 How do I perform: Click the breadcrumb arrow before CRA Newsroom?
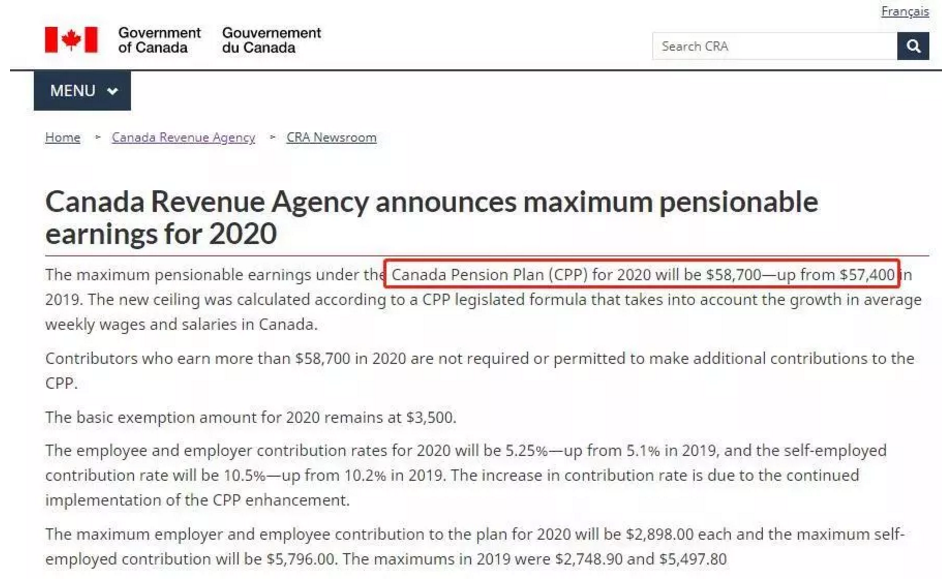[273, 138]
